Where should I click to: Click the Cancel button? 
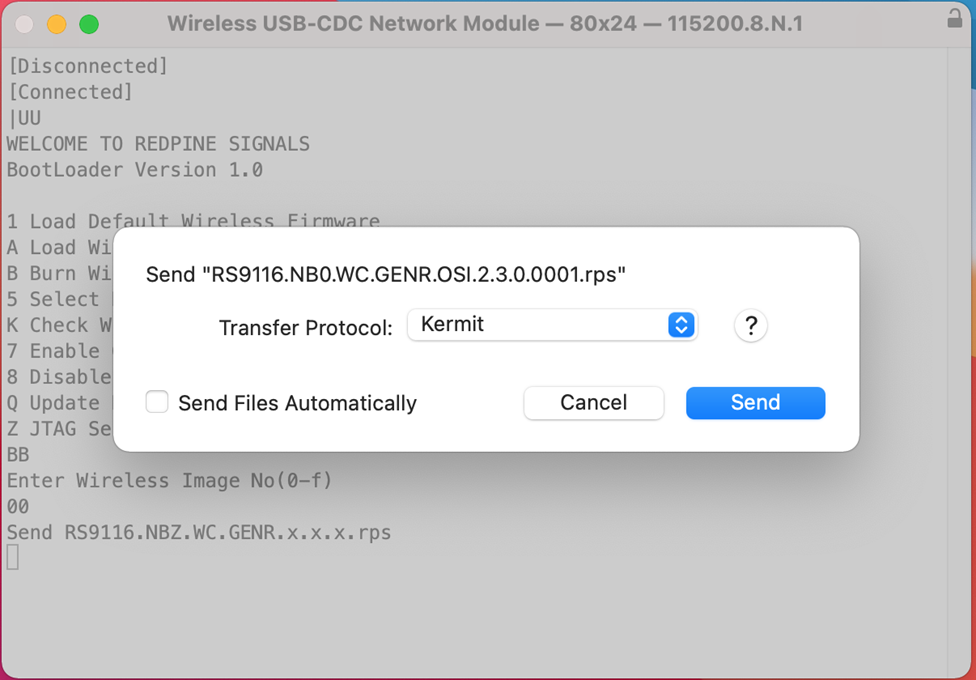[x=593, y=402]
